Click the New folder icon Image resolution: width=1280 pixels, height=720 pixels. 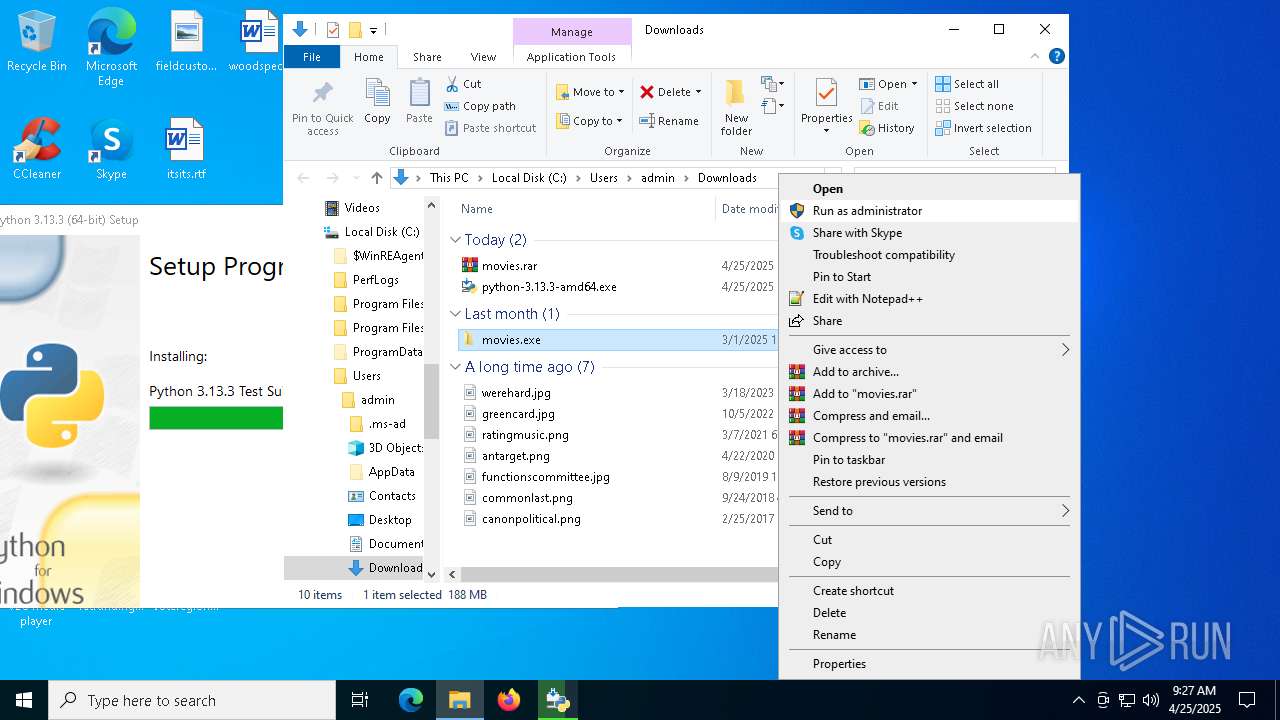coord(736,93)
